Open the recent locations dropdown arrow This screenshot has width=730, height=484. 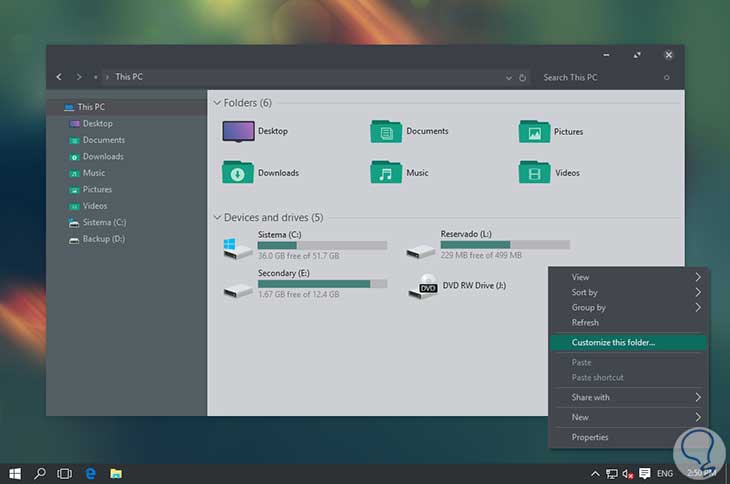click(95, 77)
